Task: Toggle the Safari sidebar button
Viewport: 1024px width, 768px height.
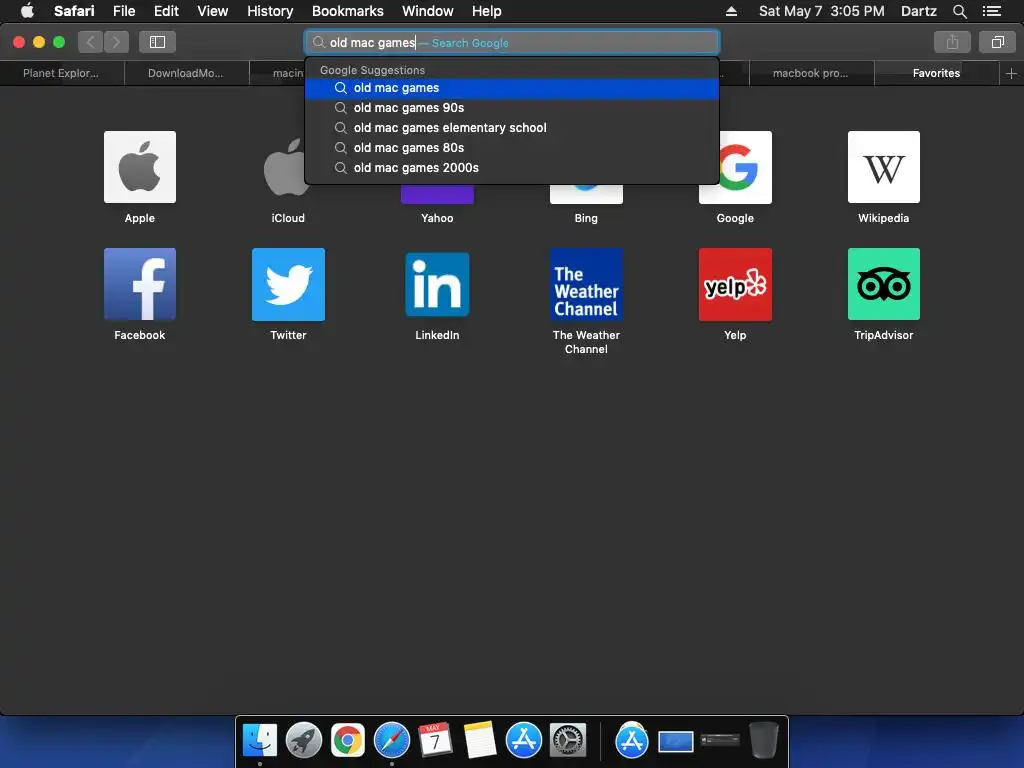Action: (157, 42)
